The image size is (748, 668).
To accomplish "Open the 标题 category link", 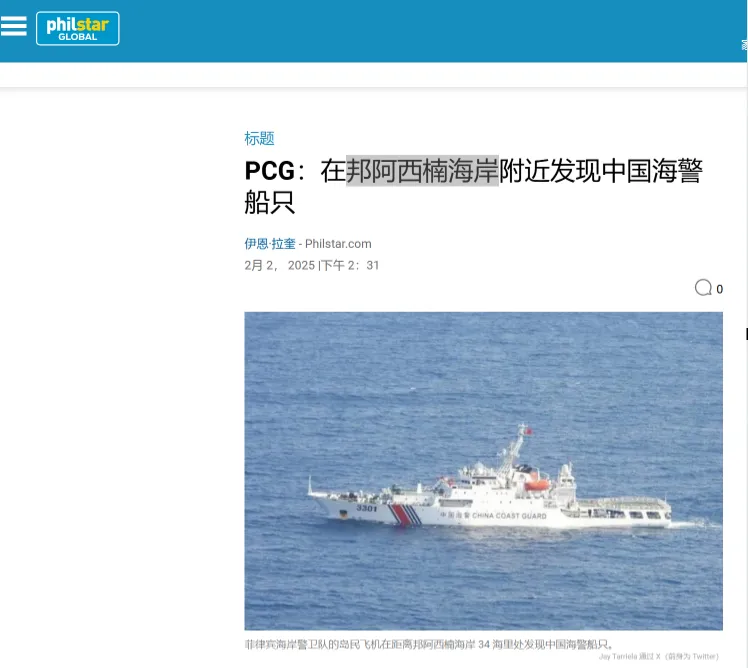I will [x=259, y=138].
